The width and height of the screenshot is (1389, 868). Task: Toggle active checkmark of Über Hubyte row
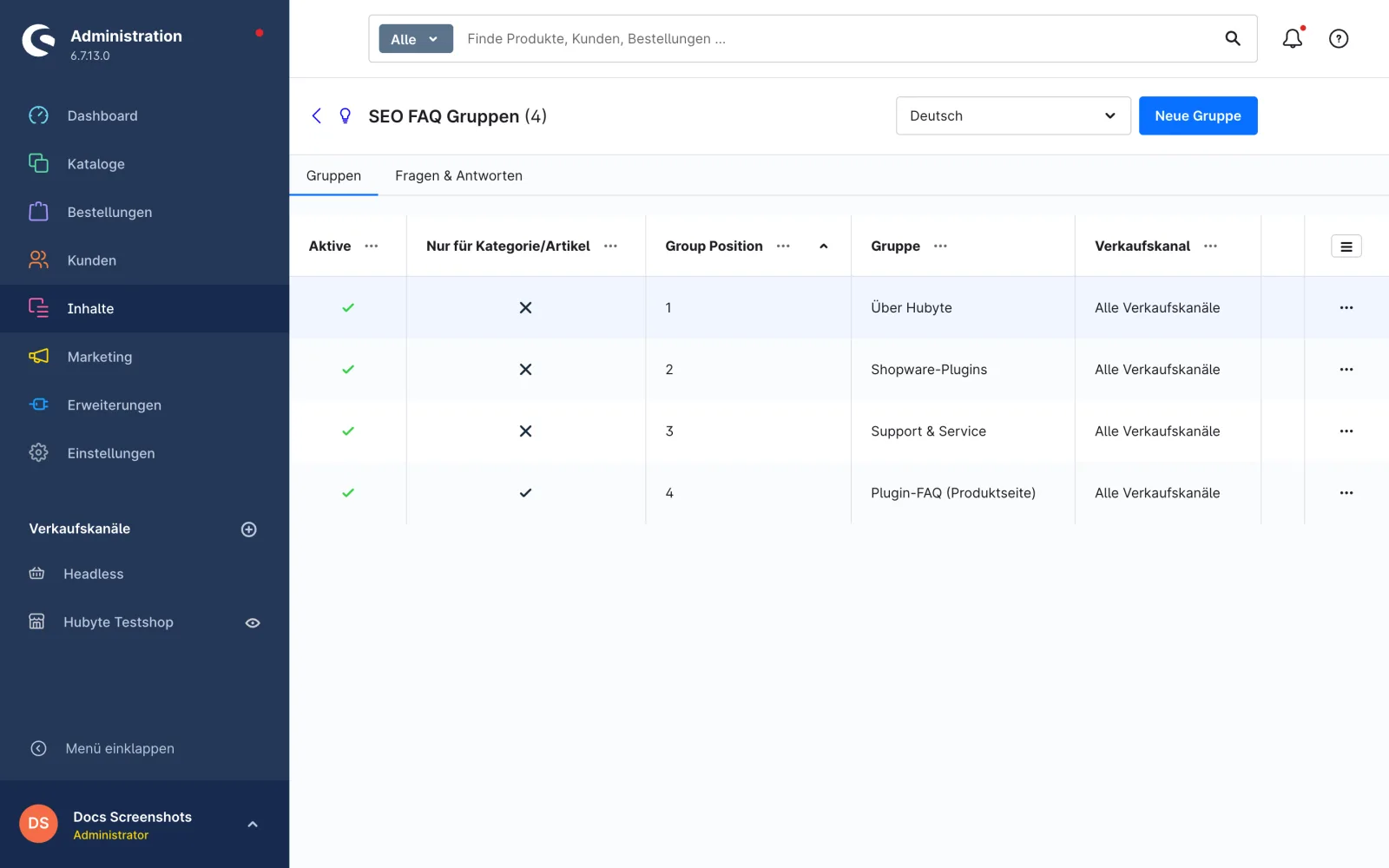[x=348, y=307]
